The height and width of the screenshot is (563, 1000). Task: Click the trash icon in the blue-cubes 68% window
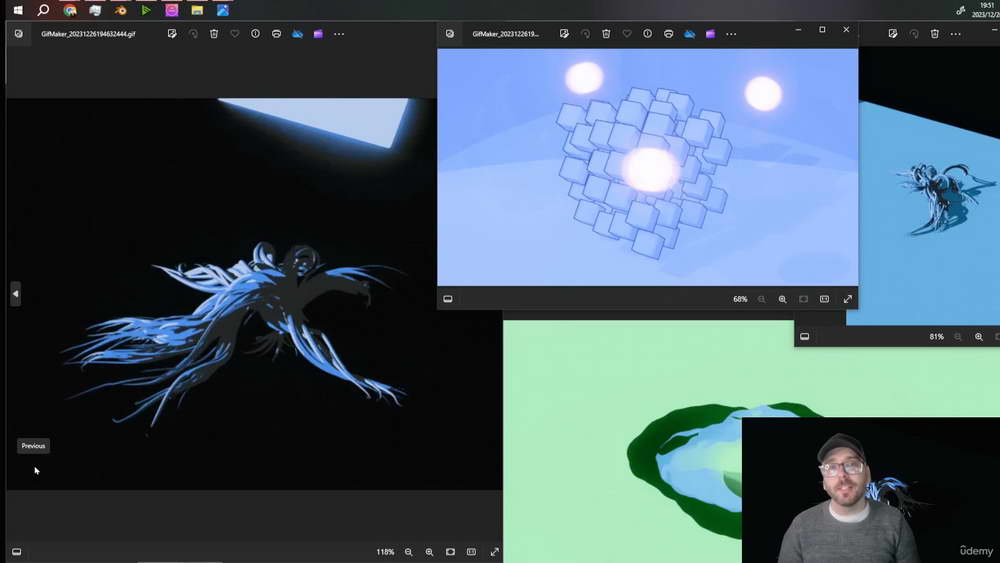coord(607,34)
